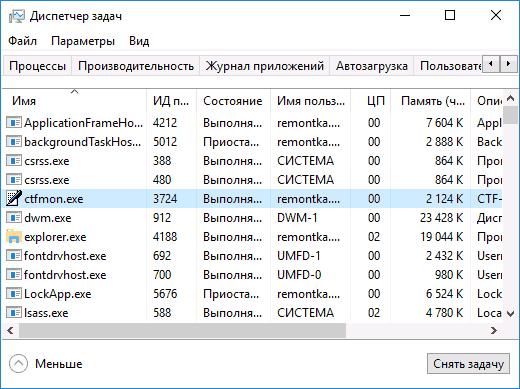Sort by the Память column header

point(431,101)
